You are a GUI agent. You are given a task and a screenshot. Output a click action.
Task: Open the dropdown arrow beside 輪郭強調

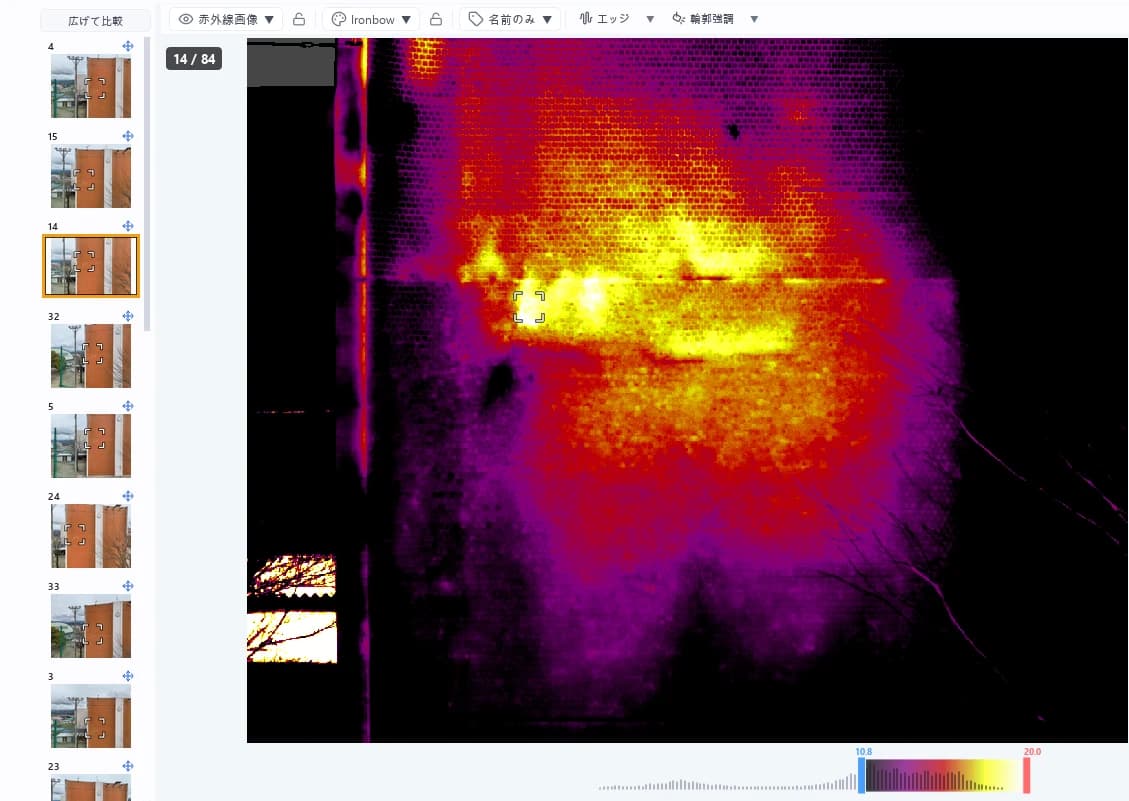(754, 19)
